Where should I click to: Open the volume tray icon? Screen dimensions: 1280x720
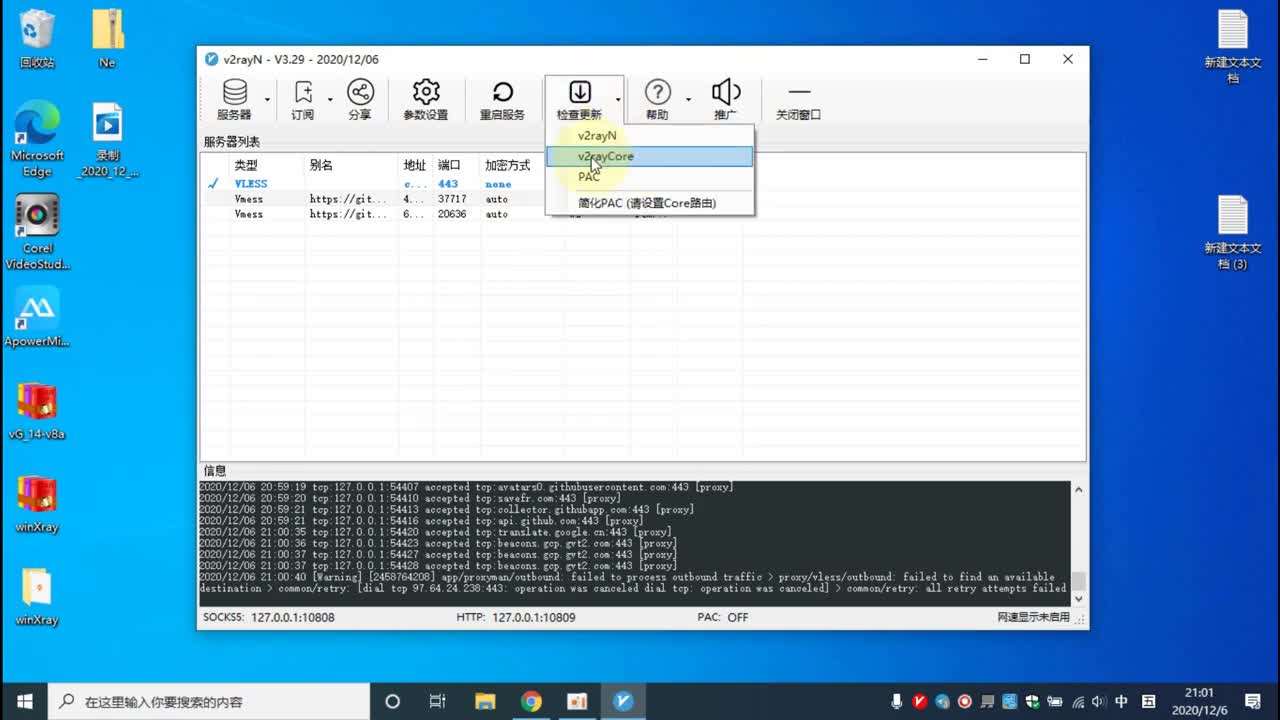click(x=1099, y=701)
